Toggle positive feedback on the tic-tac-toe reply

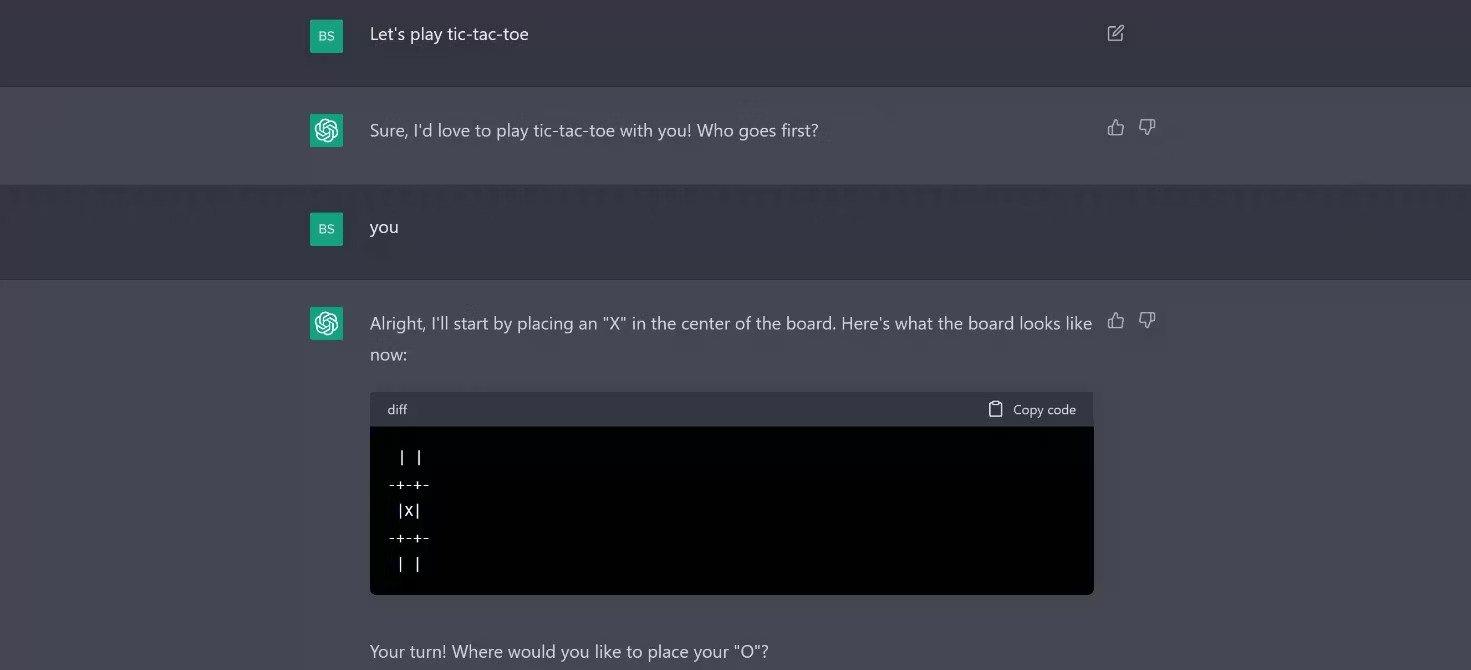[x=1115, y=127]
